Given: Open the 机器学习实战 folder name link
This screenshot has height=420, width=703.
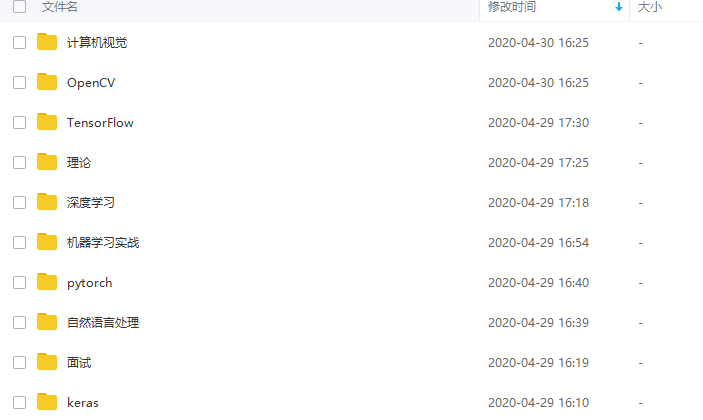Looking at the screenshot, I should pos(103,242).
